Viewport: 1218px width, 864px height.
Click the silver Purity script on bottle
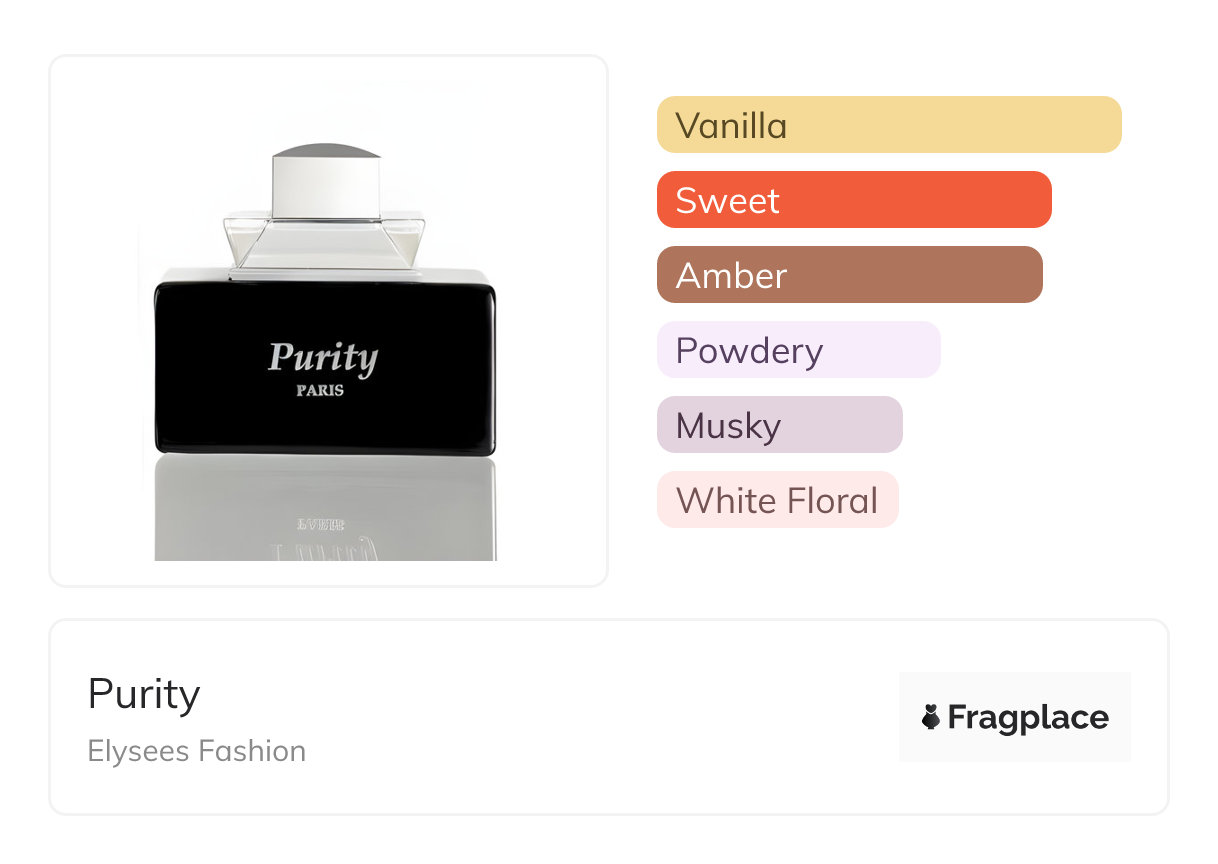click(323, 358)
